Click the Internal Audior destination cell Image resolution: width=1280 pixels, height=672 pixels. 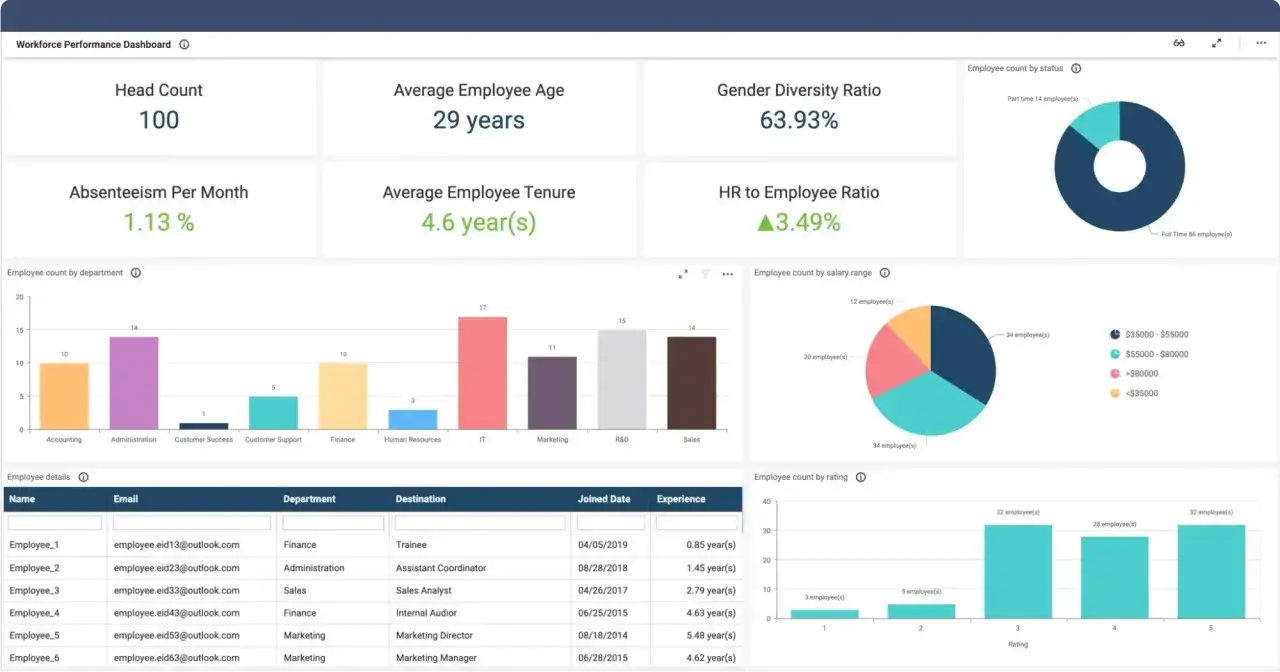point(480,613)
